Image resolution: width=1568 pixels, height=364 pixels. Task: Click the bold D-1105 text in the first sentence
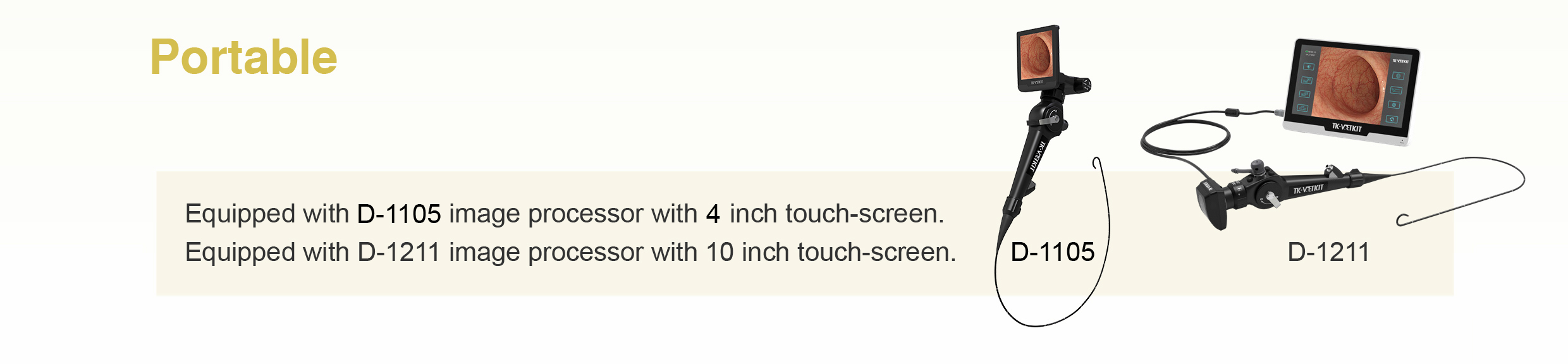click(399, 214)
